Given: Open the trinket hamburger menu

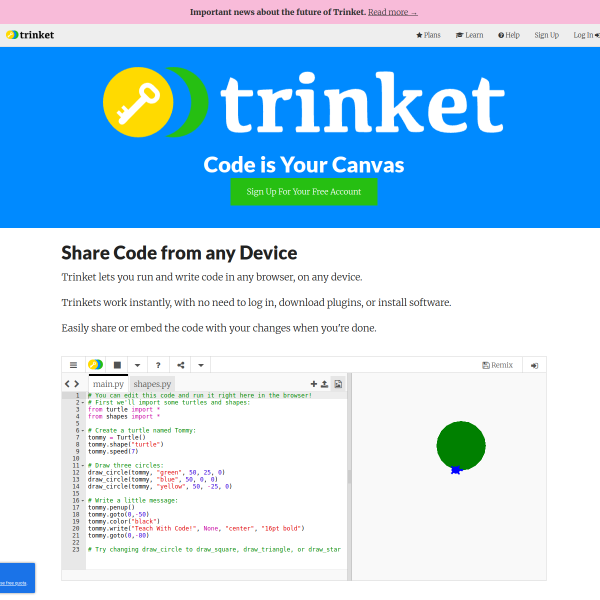Looking at the screenshot, I should pos(73,365).
